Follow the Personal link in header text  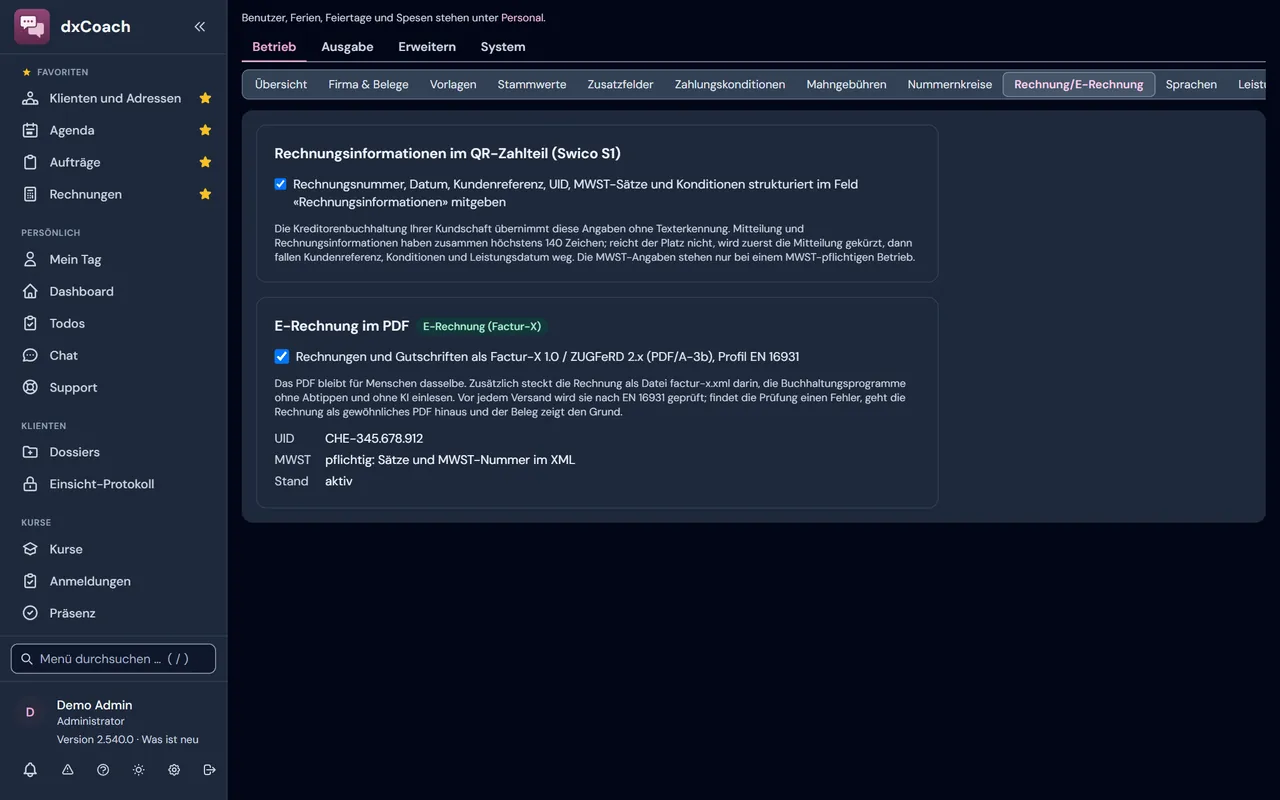click(522, 17)
